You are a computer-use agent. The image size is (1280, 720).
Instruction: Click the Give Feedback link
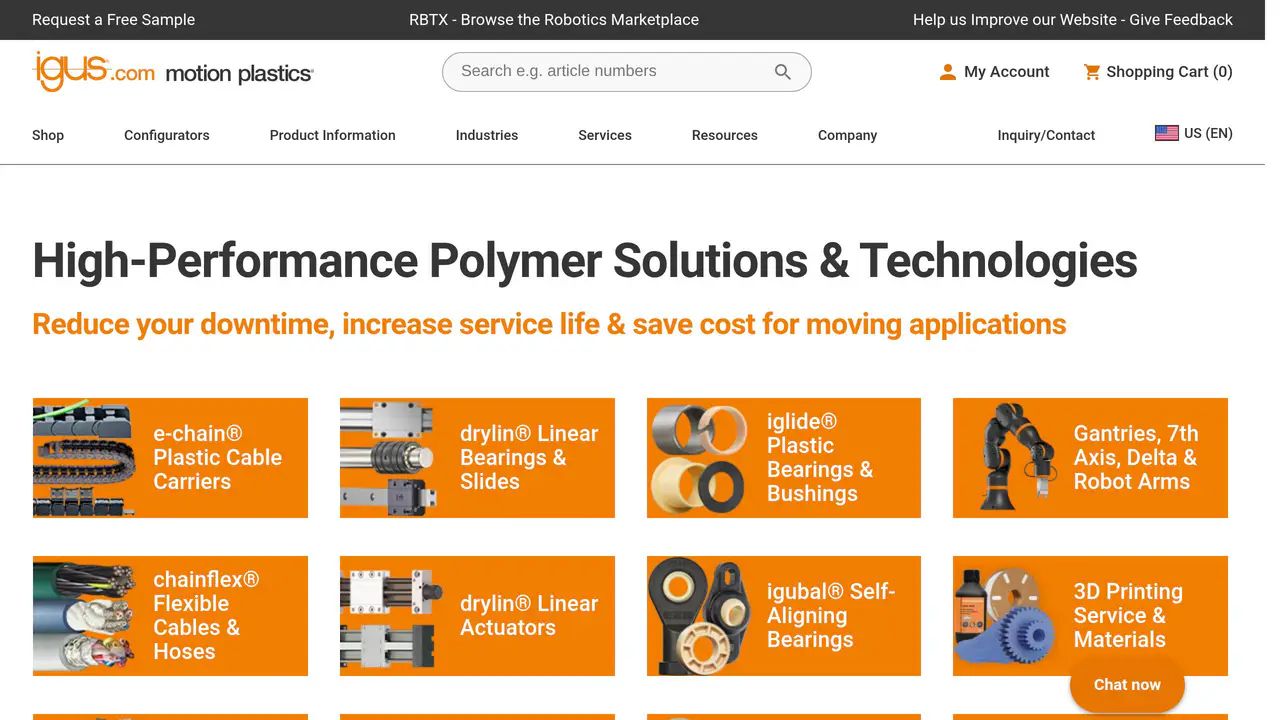(x=1073, y=20)
